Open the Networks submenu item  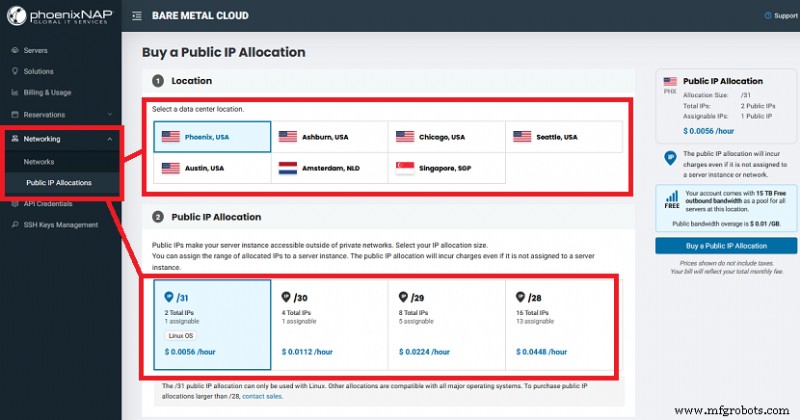tap(39, 161)
